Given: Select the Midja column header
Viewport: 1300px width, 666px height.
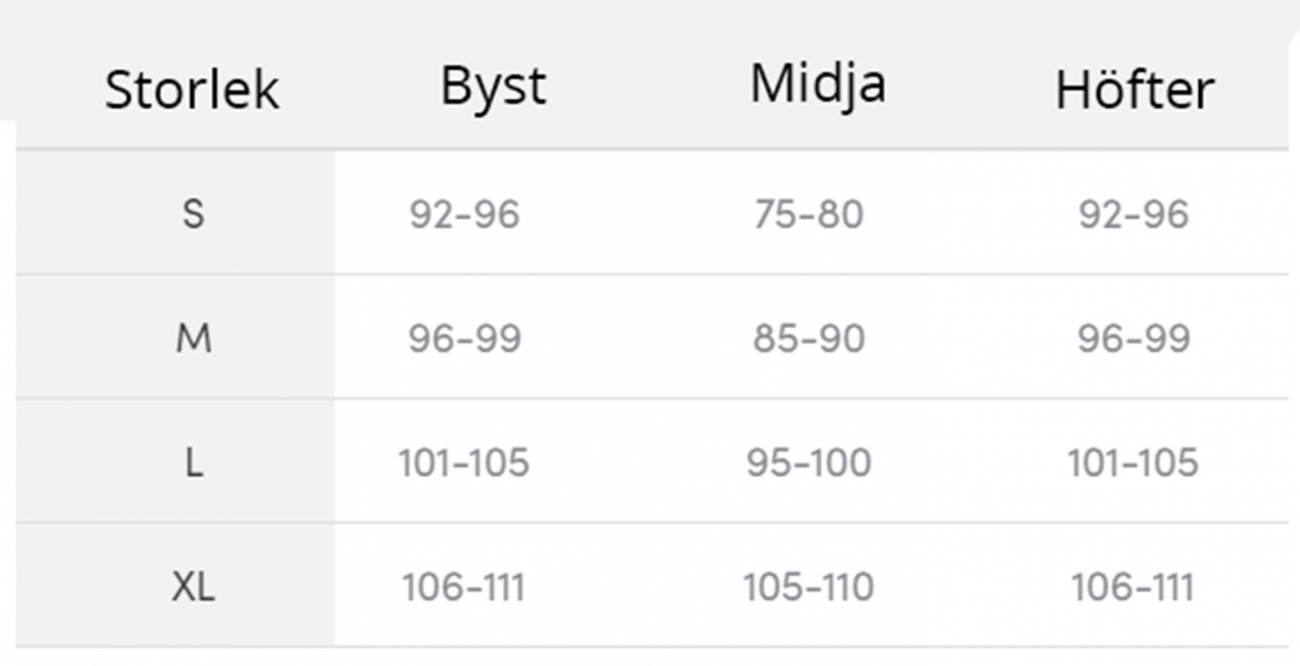Looking at the screenshot, I should pyautogui.click(x=817, y=84).
